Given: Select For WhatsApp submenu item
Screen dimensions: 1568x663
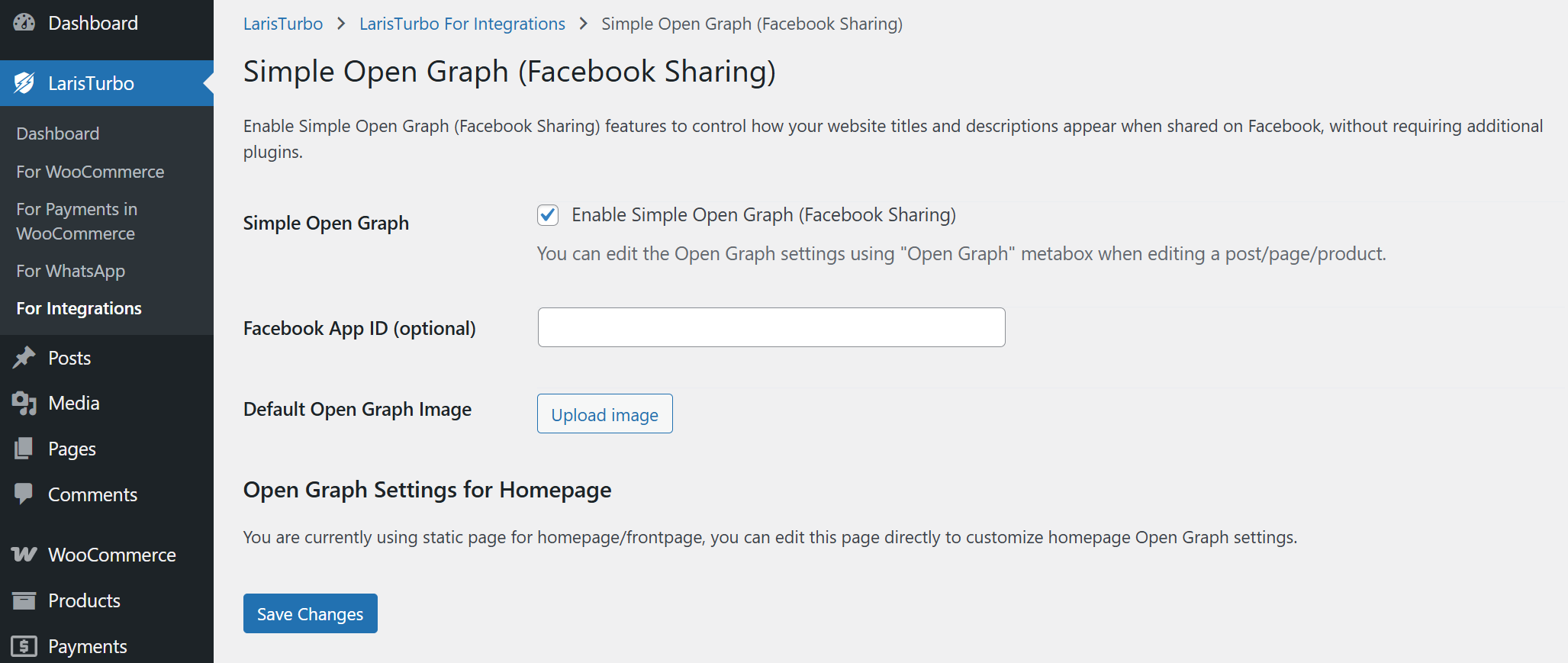Looking at the screenshot, I should click(x=70, y=271).
